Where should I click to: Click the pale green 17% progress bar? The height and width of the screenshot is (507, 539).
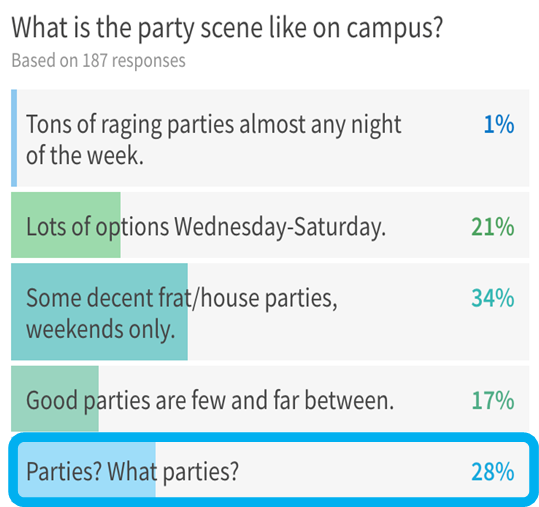55,398
